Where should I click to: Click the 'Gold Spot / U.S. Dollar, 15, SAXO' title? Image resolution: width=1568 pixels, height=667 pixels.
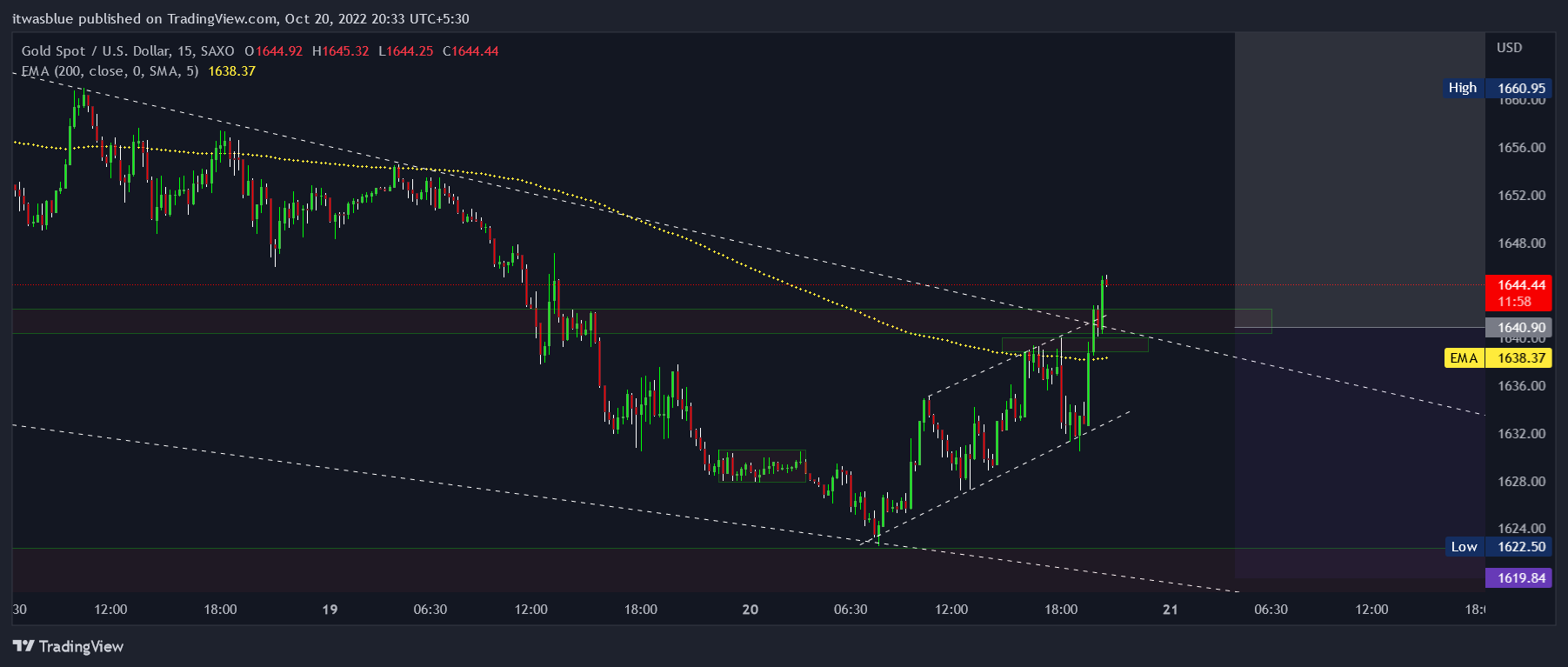[128, 51]
